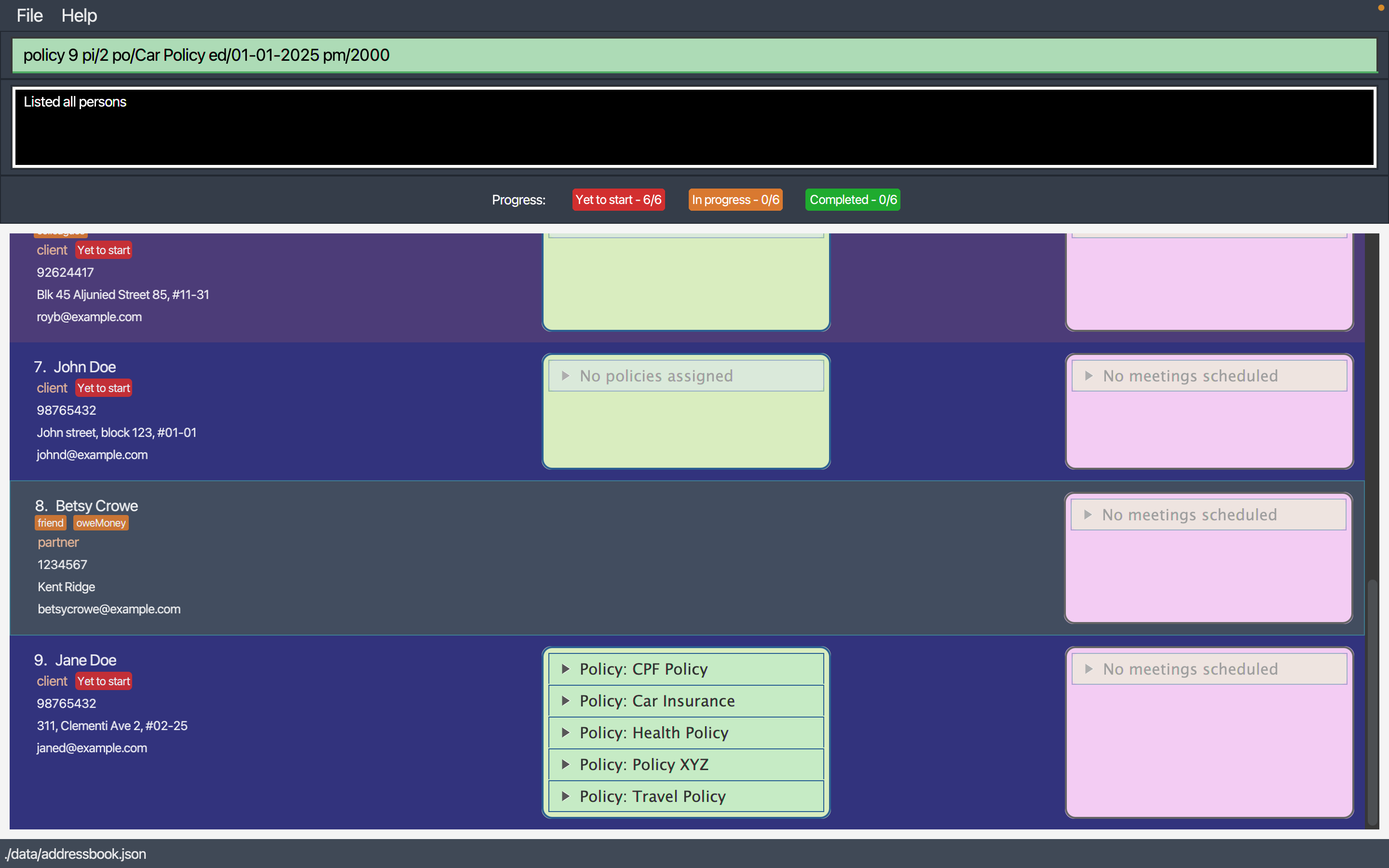
Task: Toggle the 'In progress - 0/6' progress filter
Action: (736, 199)
